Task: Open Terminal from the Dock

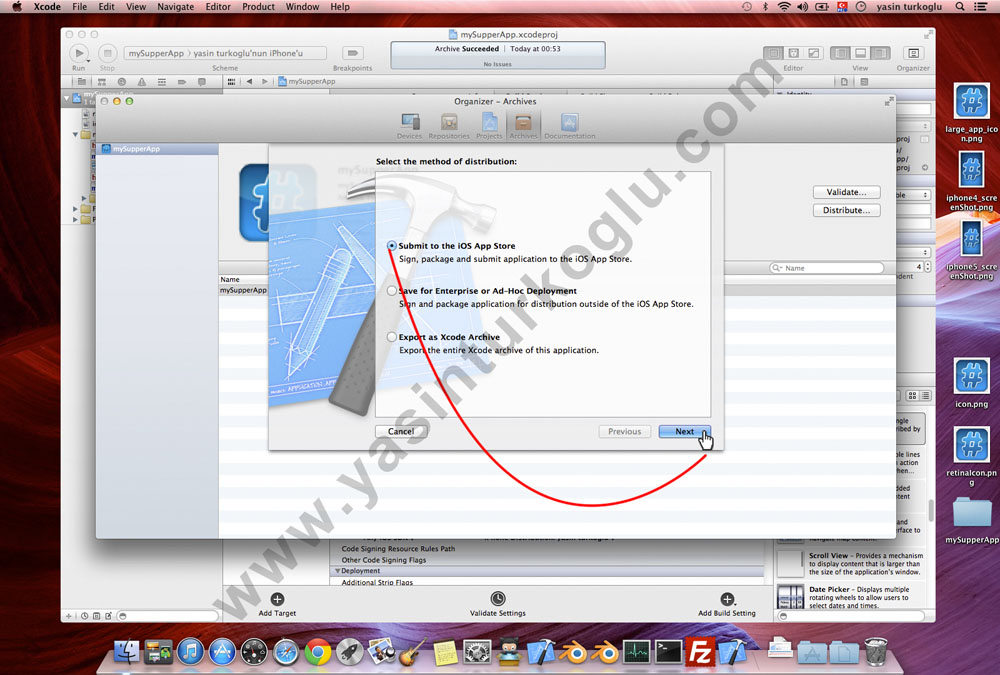Action: coord(668,652)
